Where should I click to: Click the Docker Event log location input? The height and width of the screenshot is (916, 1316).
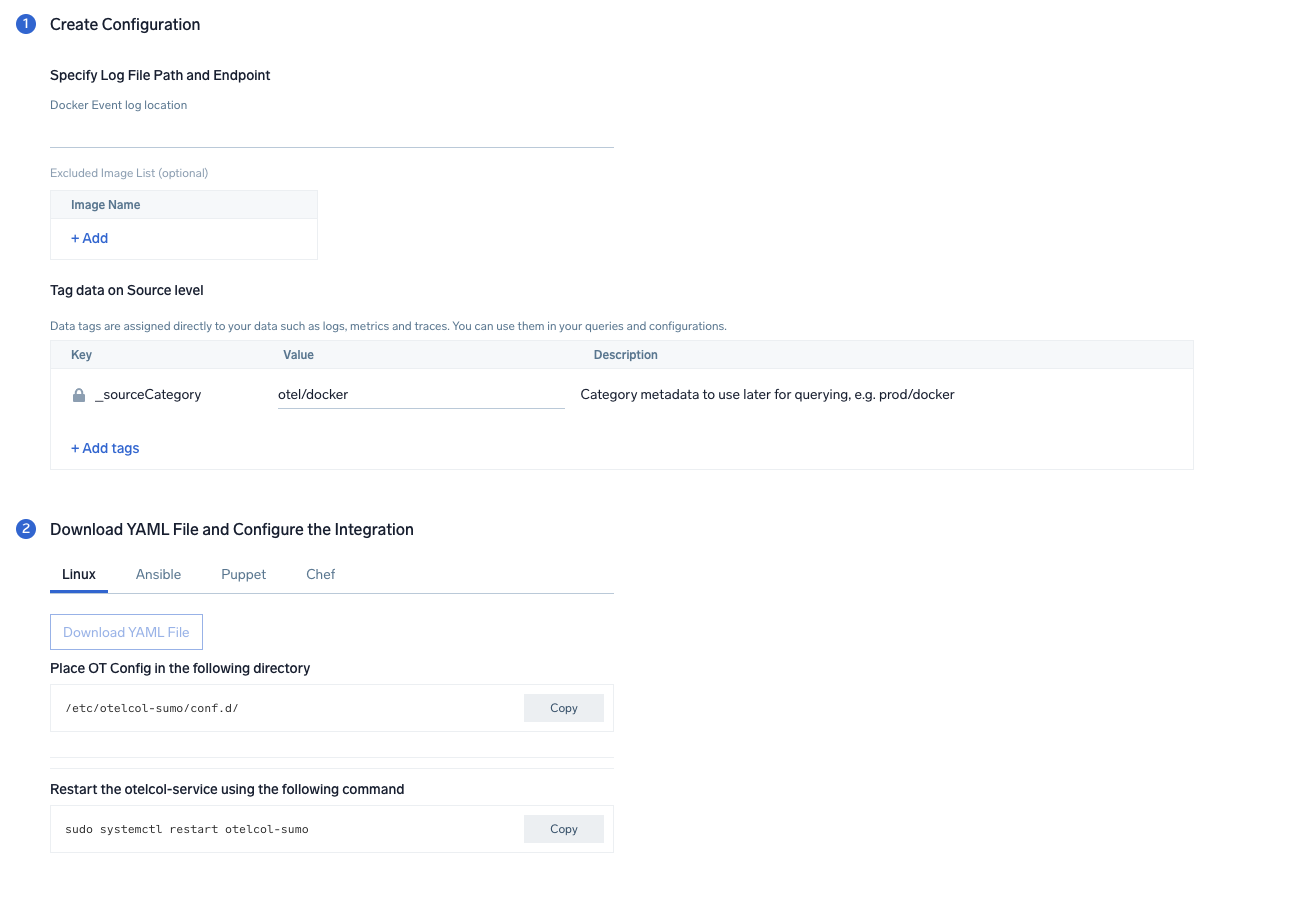[x=330, y=135]
